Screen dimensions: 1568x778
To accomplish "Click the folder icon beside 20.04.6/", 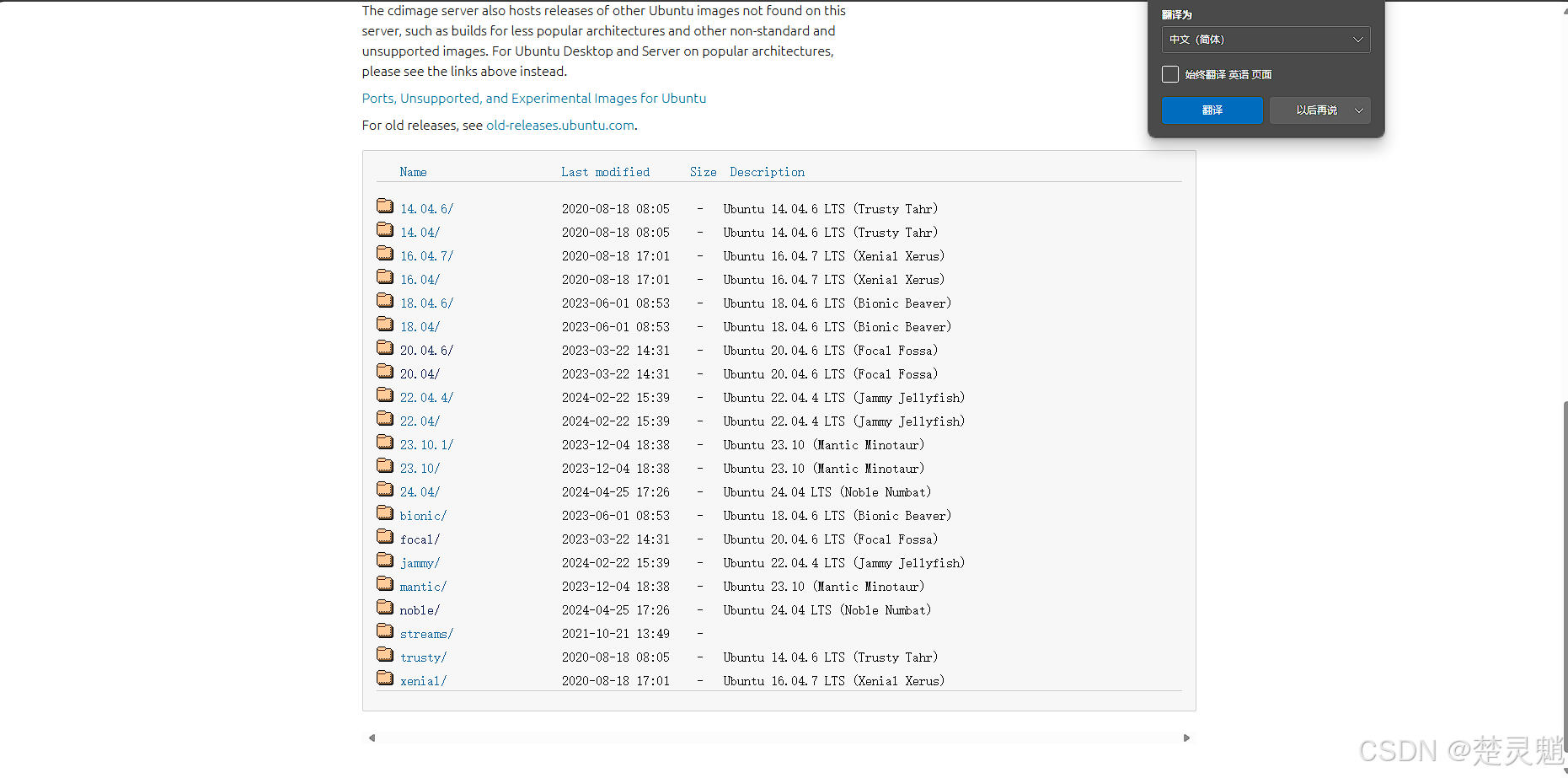I will click(x=385, y=347).
